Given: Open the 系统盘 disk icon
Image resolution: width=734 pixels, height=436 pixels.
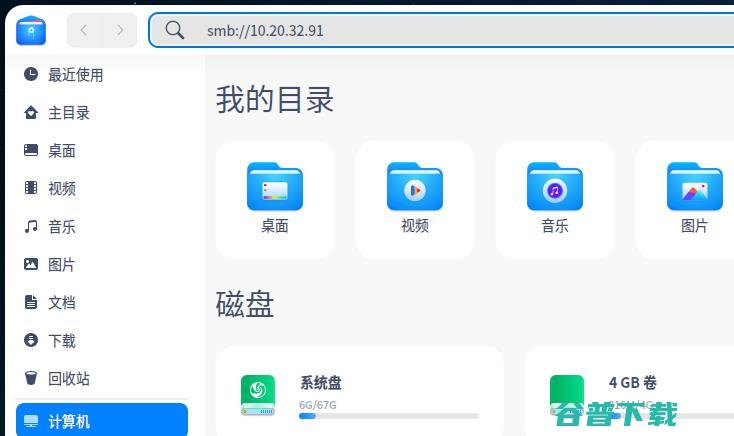Looking at the screenshot, I should [258, 395].
